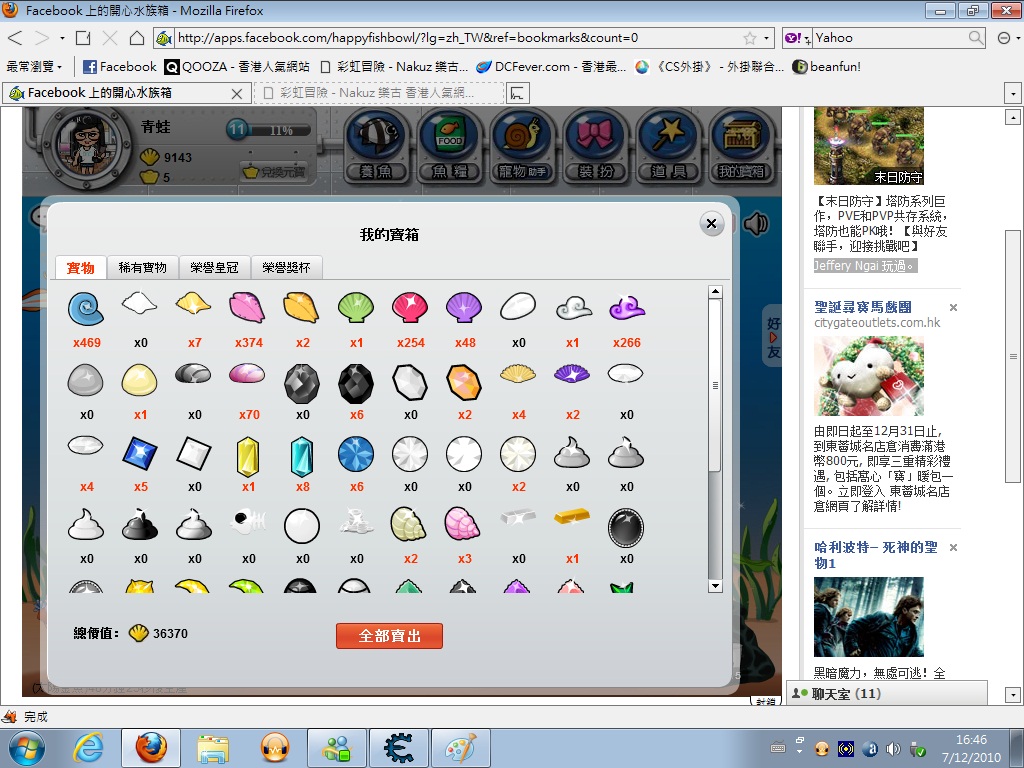Viewport: 1024px width, 768px height.
Task: Open back/forward history dropdown arrow
Action: [62, 38]
